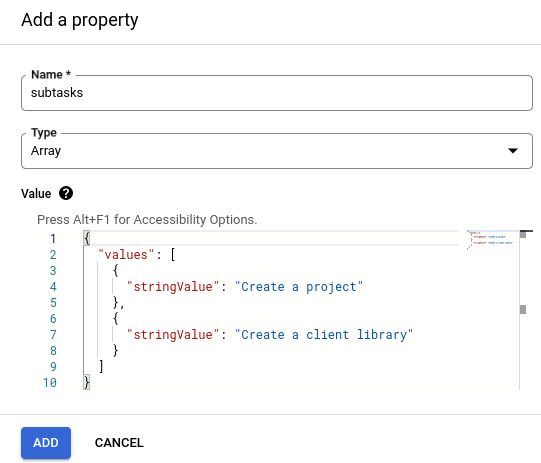Click line number 10 in the editor
This screenshot has height=463, width=541.
point(50,383)
